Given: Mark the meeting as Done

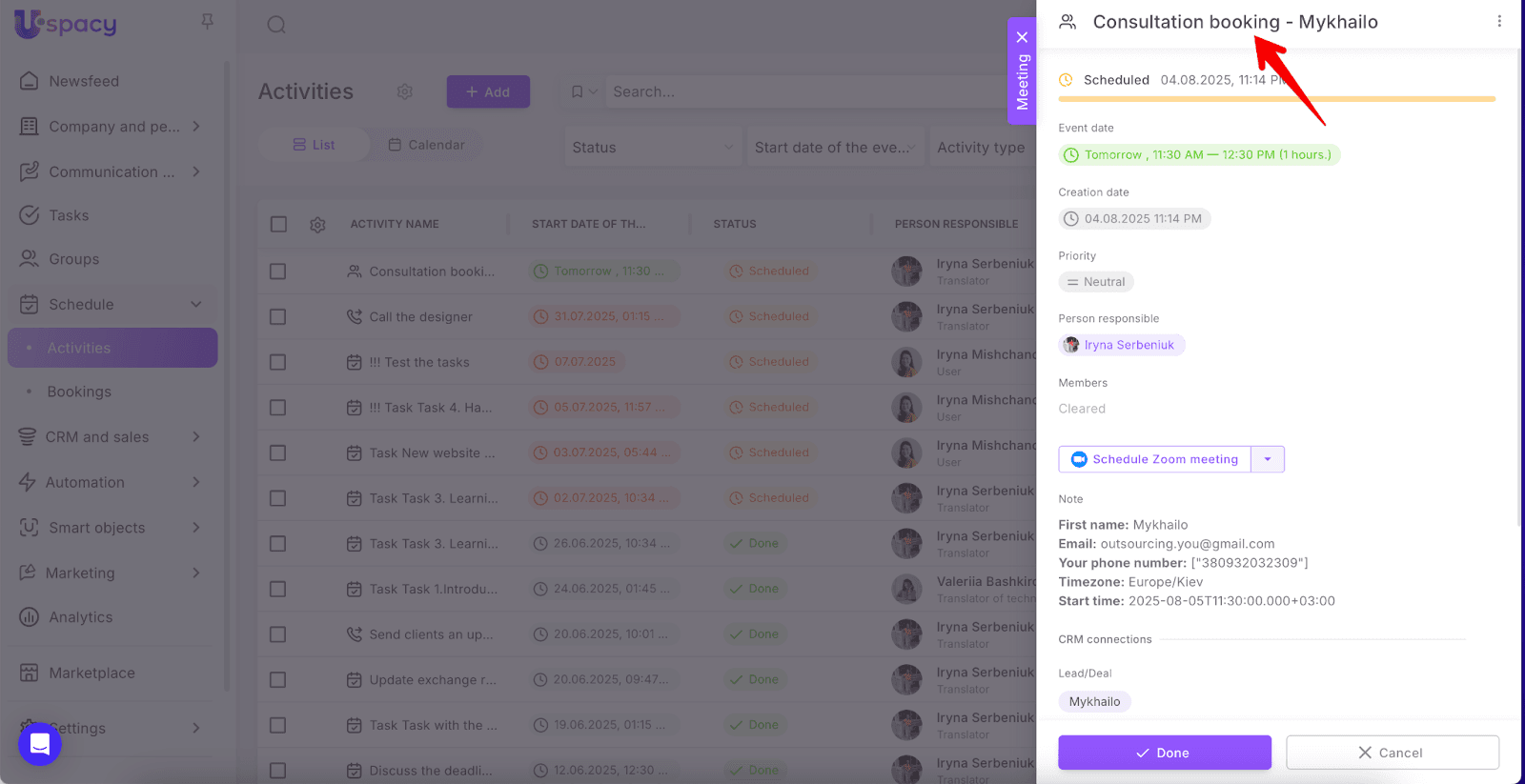Looking at the screenshot, I should click(1165, 753).
